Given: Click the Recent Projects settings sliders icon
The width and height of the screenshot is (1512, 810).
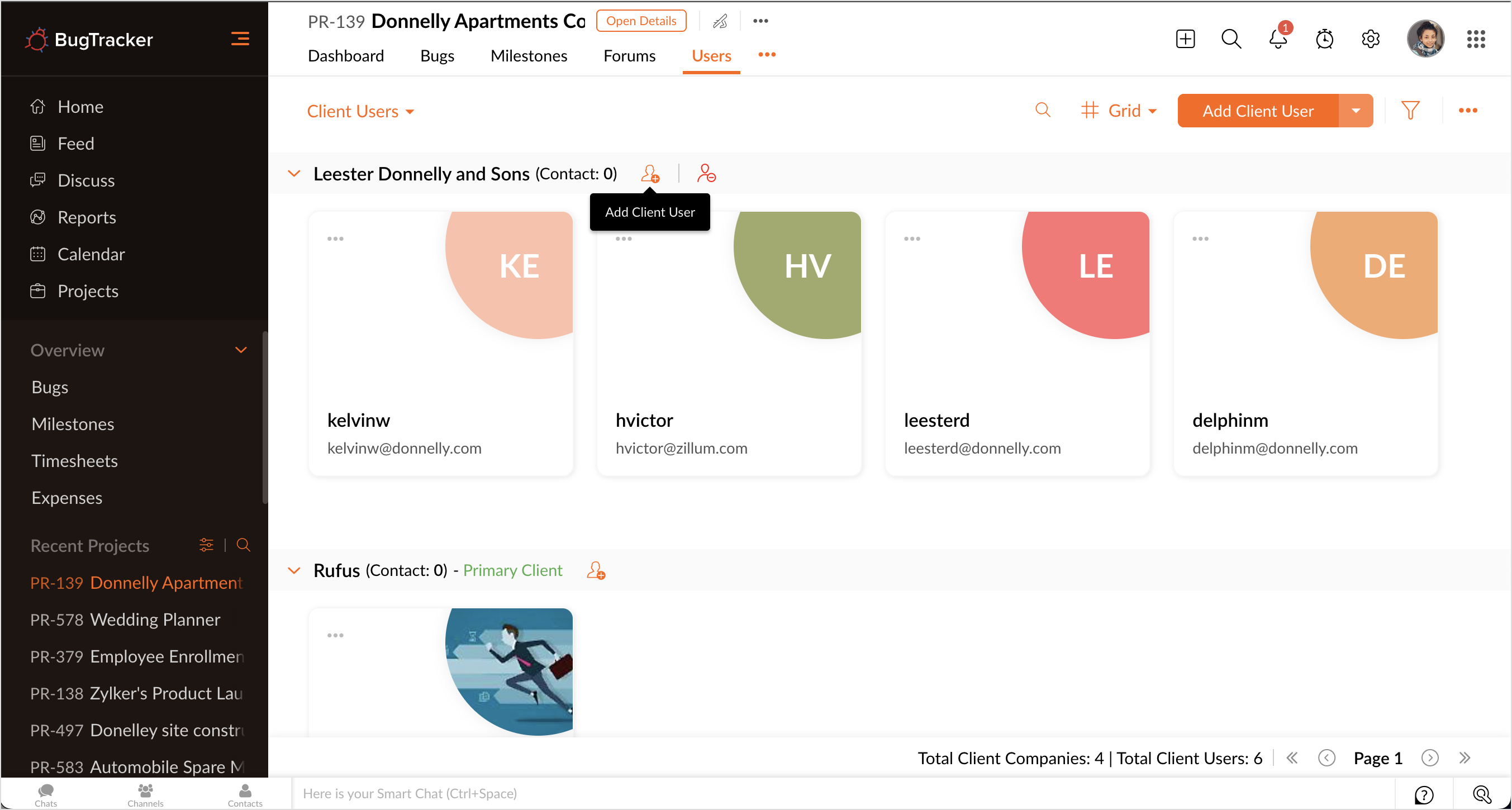Looking at the screenshot, I should coord(206,545).
